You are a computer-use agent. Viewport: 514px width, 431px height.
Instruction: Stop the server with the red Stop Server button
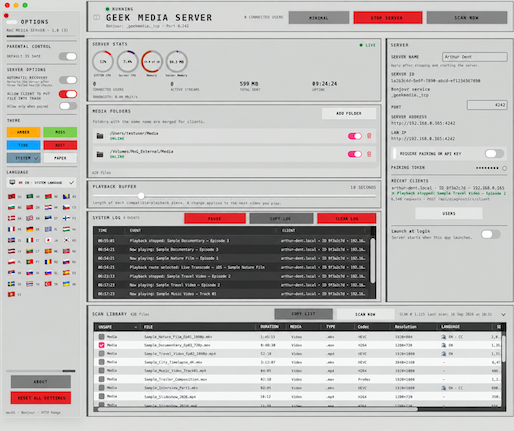388,18
